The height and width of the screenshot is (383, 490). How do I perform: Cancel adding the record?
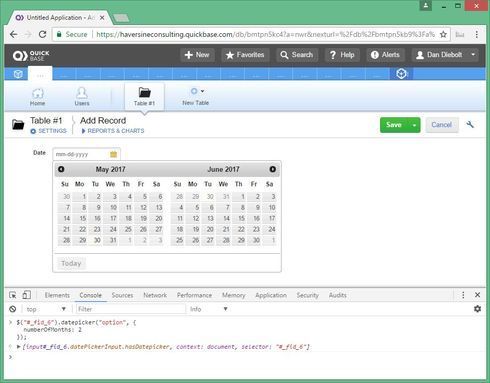point(442,125)
